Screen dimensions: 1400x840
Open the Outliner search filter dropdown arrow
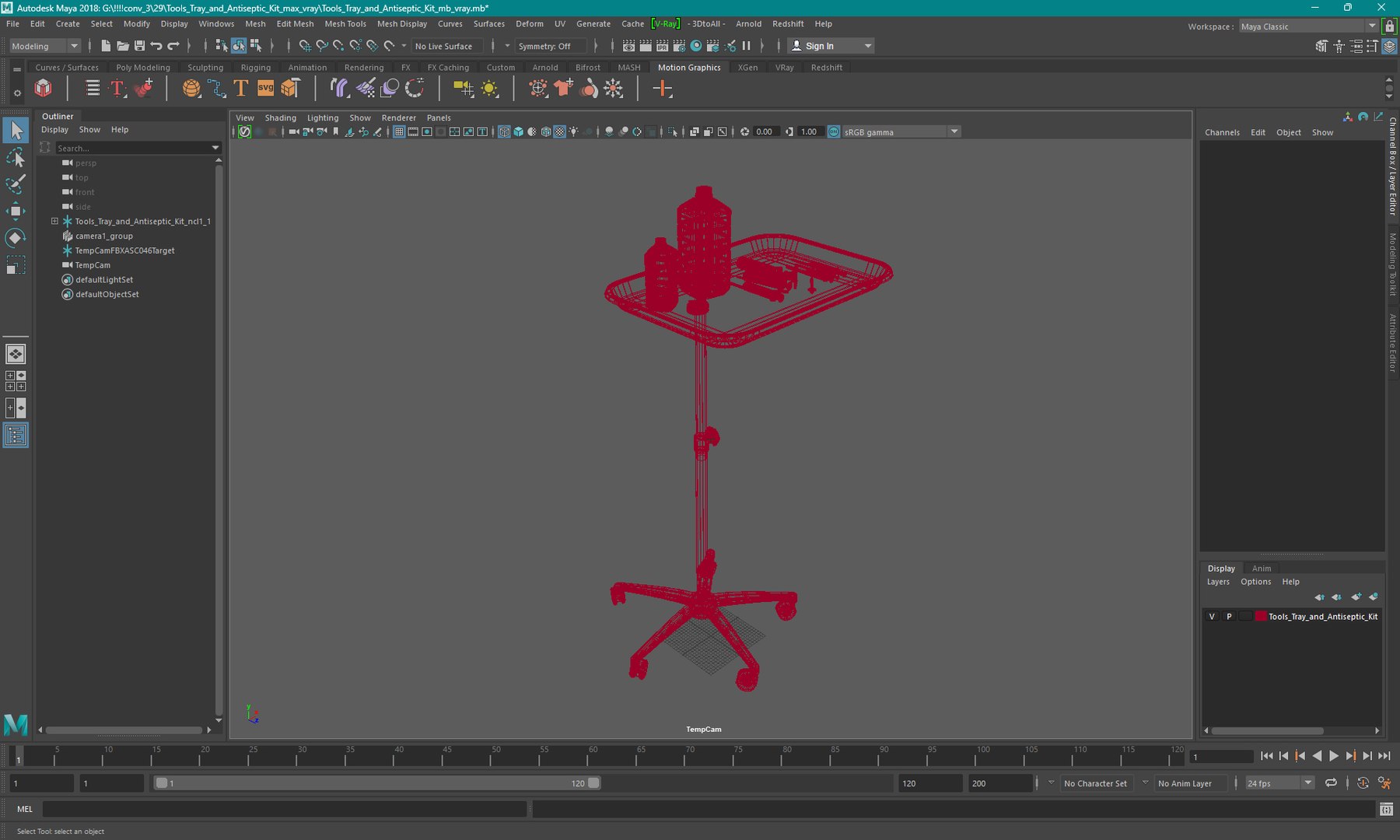click(x=215, y=148)
